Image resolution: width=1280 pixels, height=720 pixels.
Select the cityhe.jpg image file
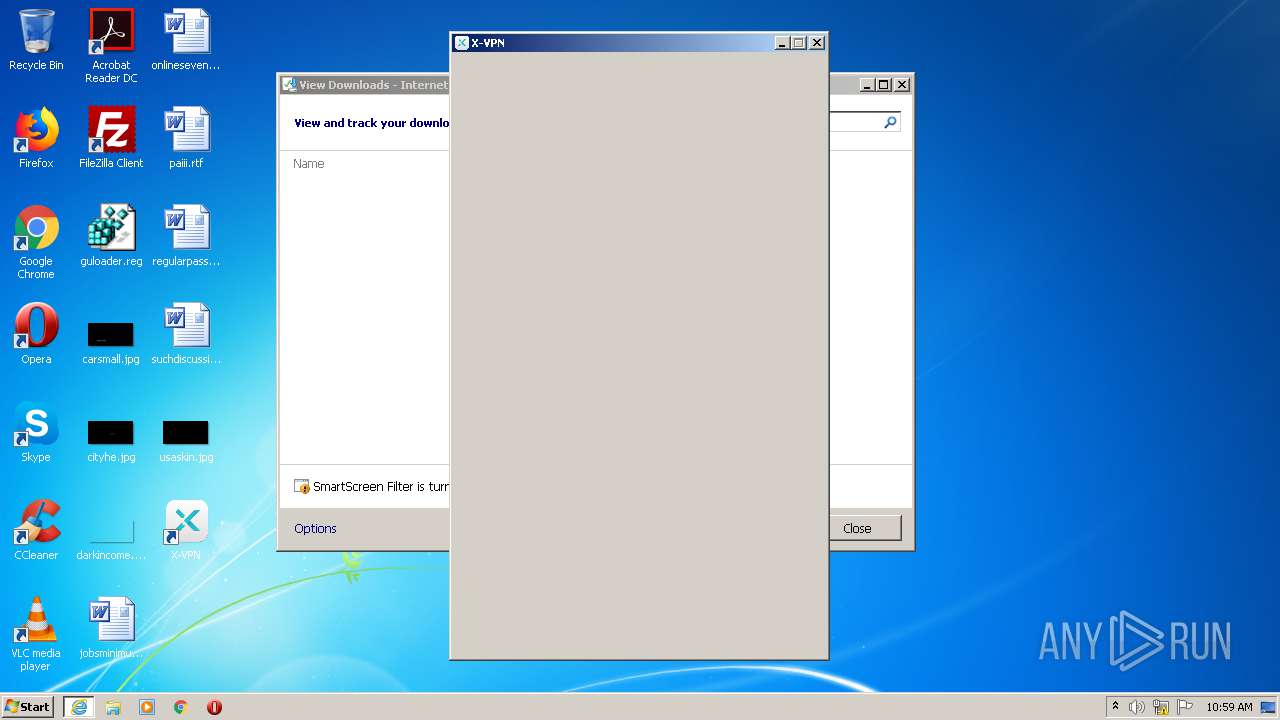(111, 441)
